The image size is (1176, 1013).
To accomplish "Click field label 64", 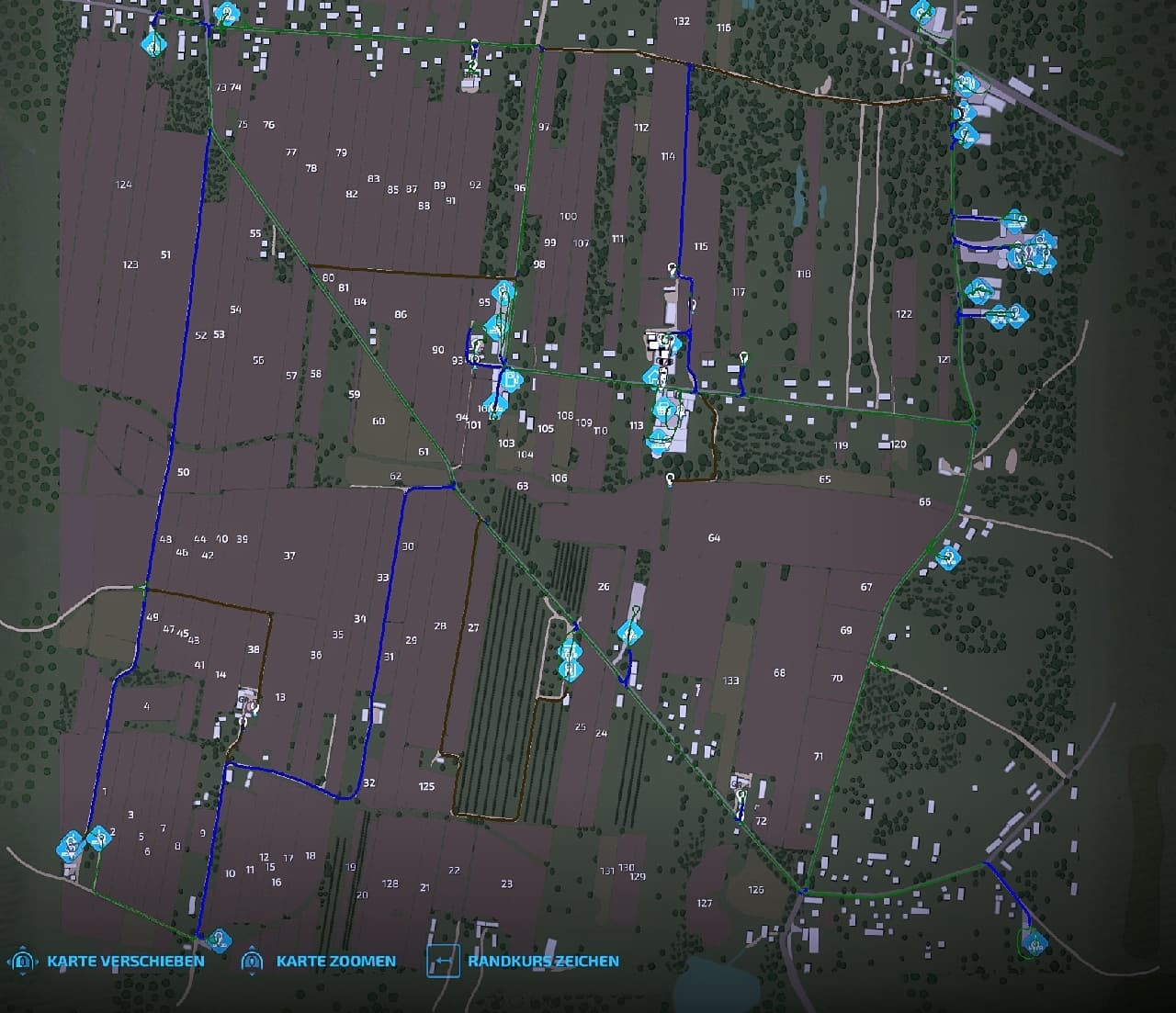I will [714, 537].
